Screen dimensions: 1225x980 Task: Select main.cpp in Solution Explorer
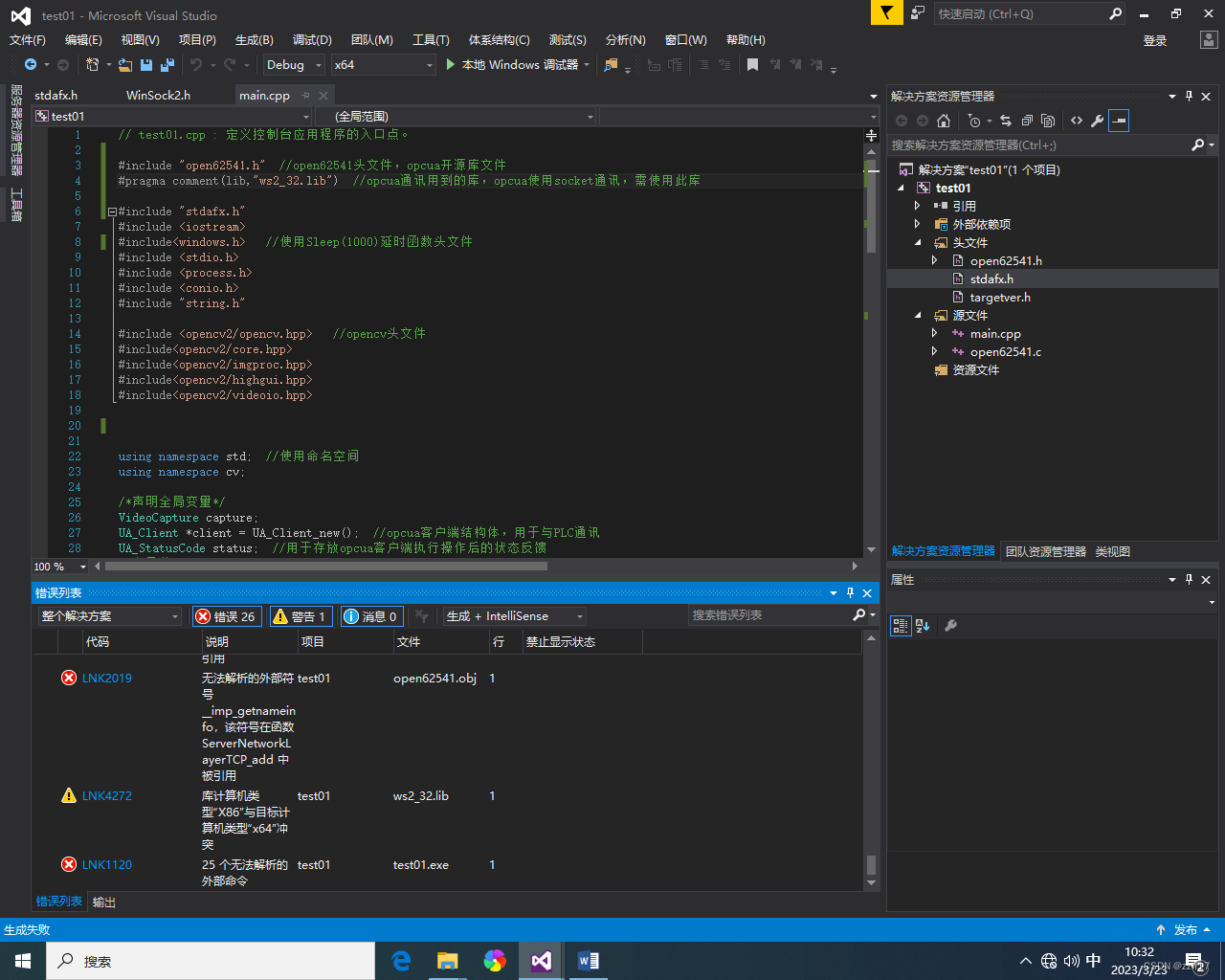[995, 333]
